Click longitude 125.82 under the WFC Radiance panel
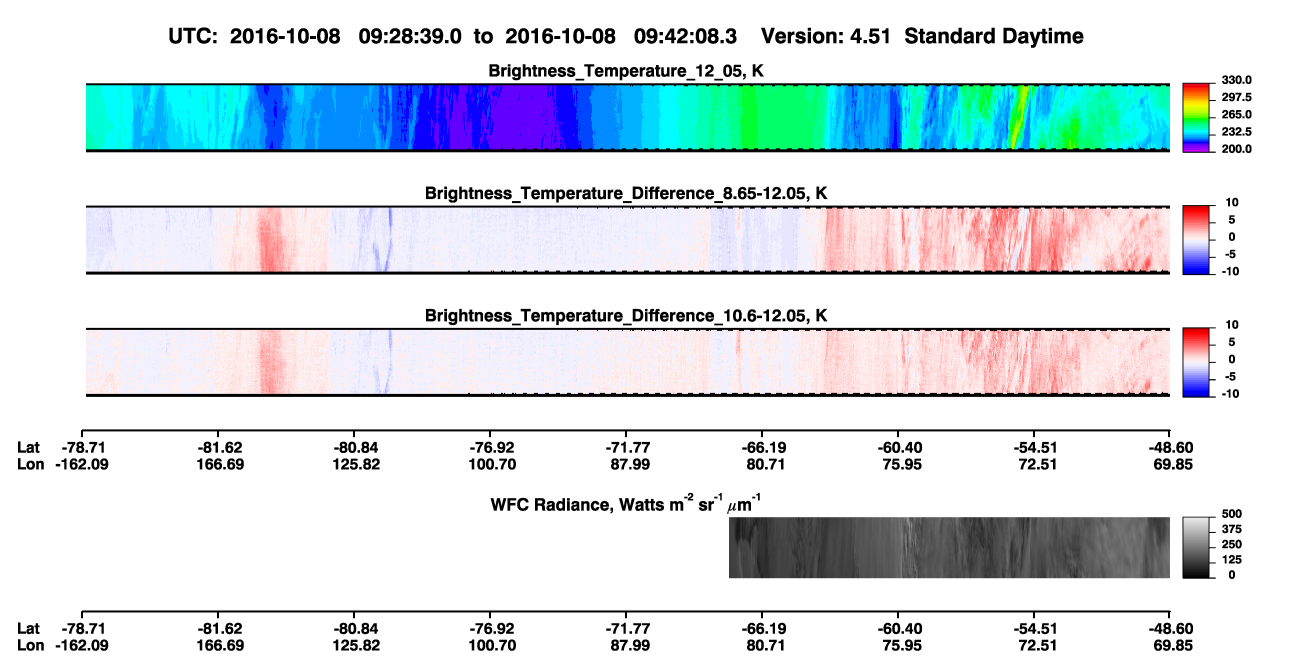The width and height of the screenshot is (1300, 667). [x=354, y=644]
